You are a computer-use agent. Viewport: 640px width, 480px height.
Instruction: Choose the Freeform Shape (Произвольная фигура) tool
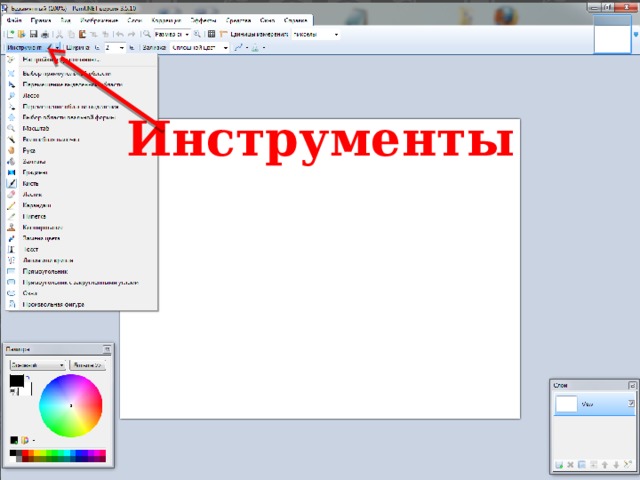[82, 304]
